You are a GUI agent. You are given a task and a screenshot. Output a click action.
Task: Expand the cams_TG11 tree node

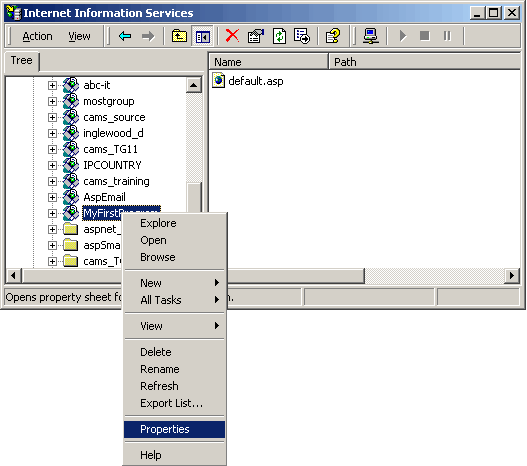coord(52,149)
